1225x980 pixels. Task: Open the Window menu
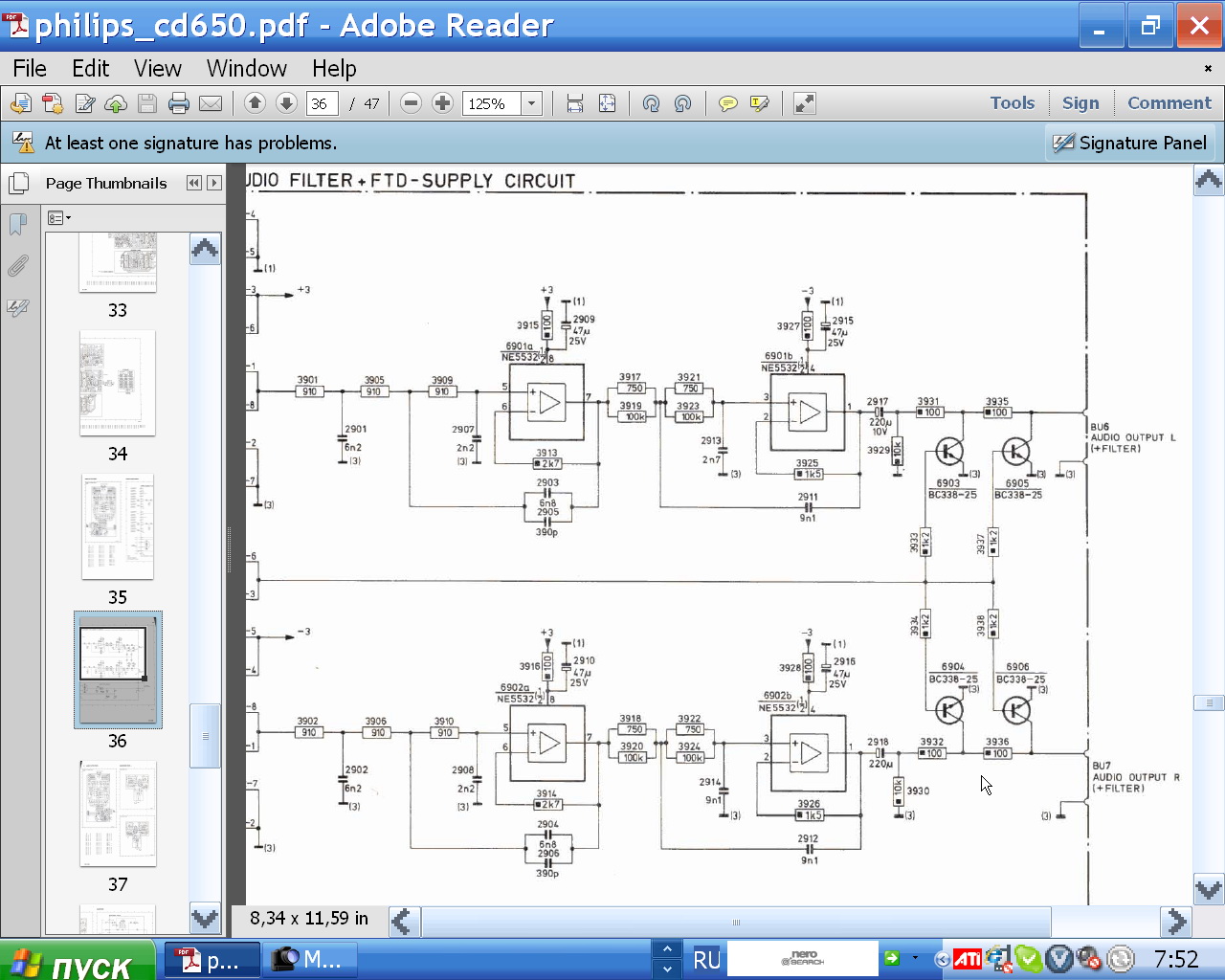pyautogui.click(x=246, y=69)
